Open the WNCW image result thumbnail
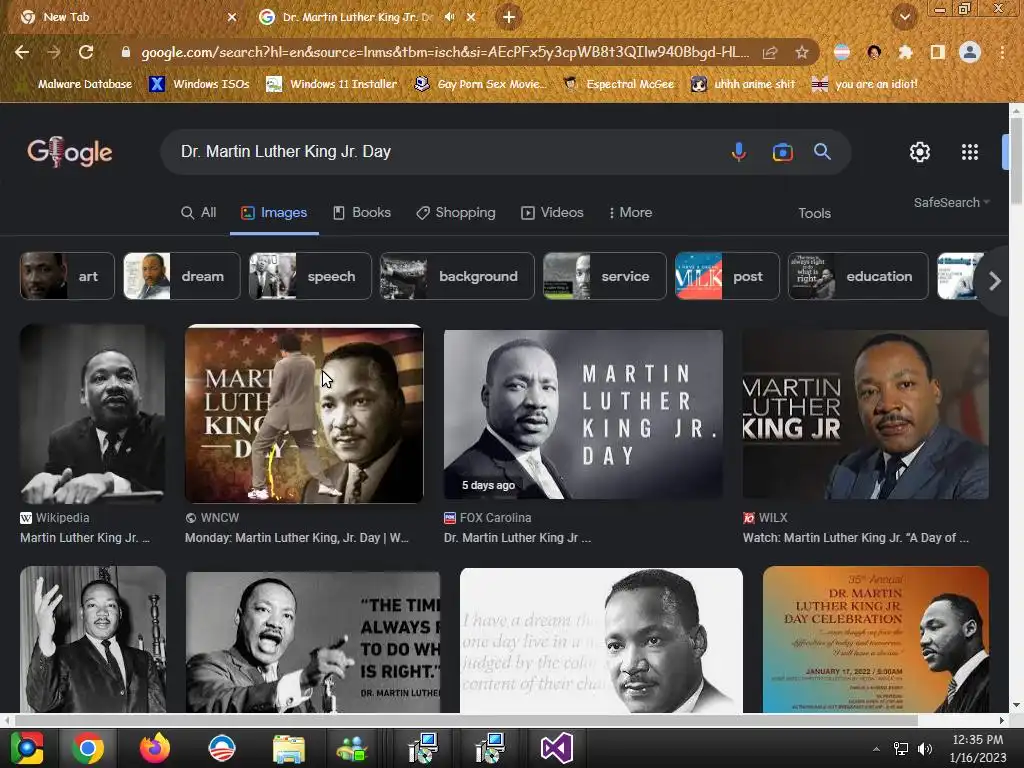Image resolution: width=1024 pixels, height=768 pixels. click(304, 414)
